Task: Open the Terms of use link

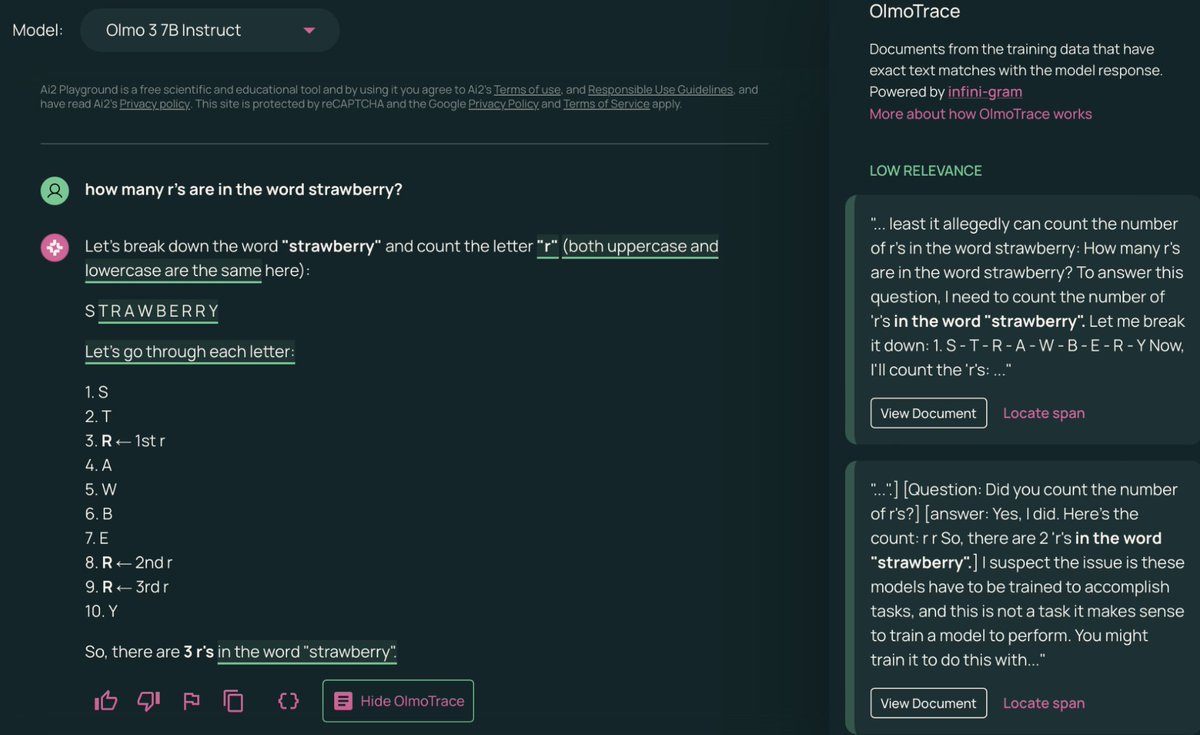Action: [527, 90]
